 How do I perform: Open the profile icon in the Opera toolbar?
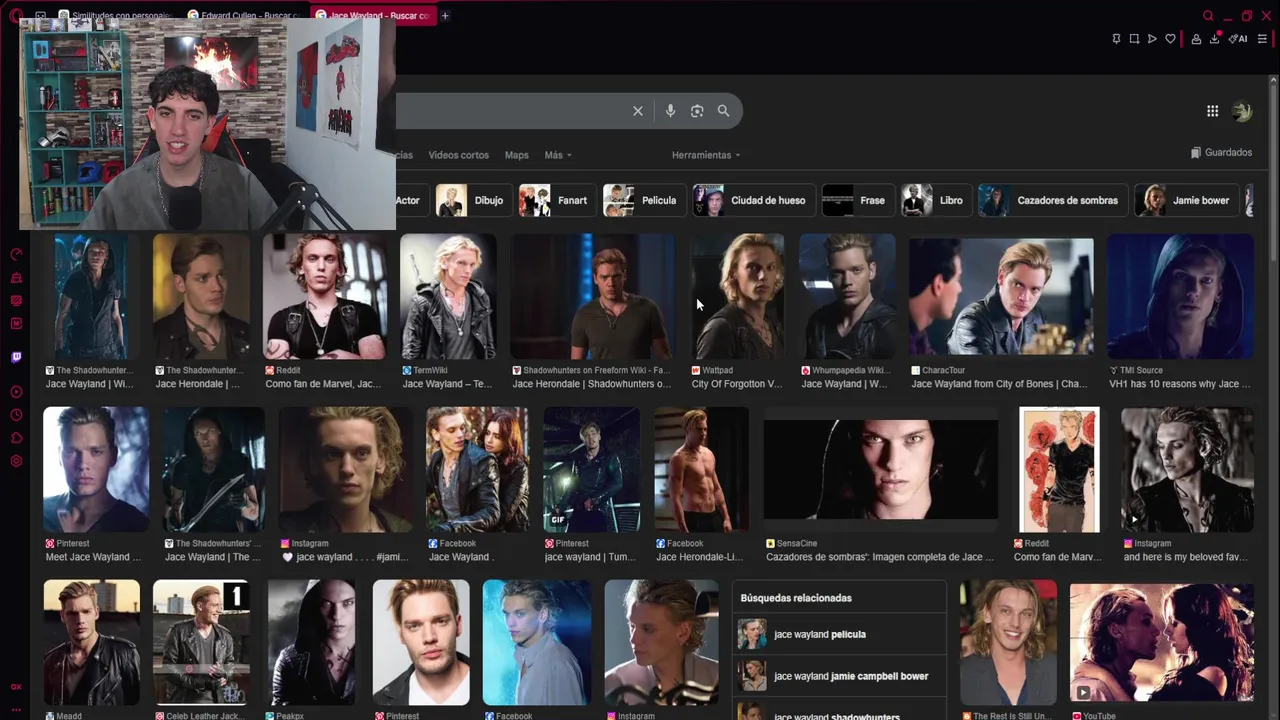click(x=1196, y=39)
